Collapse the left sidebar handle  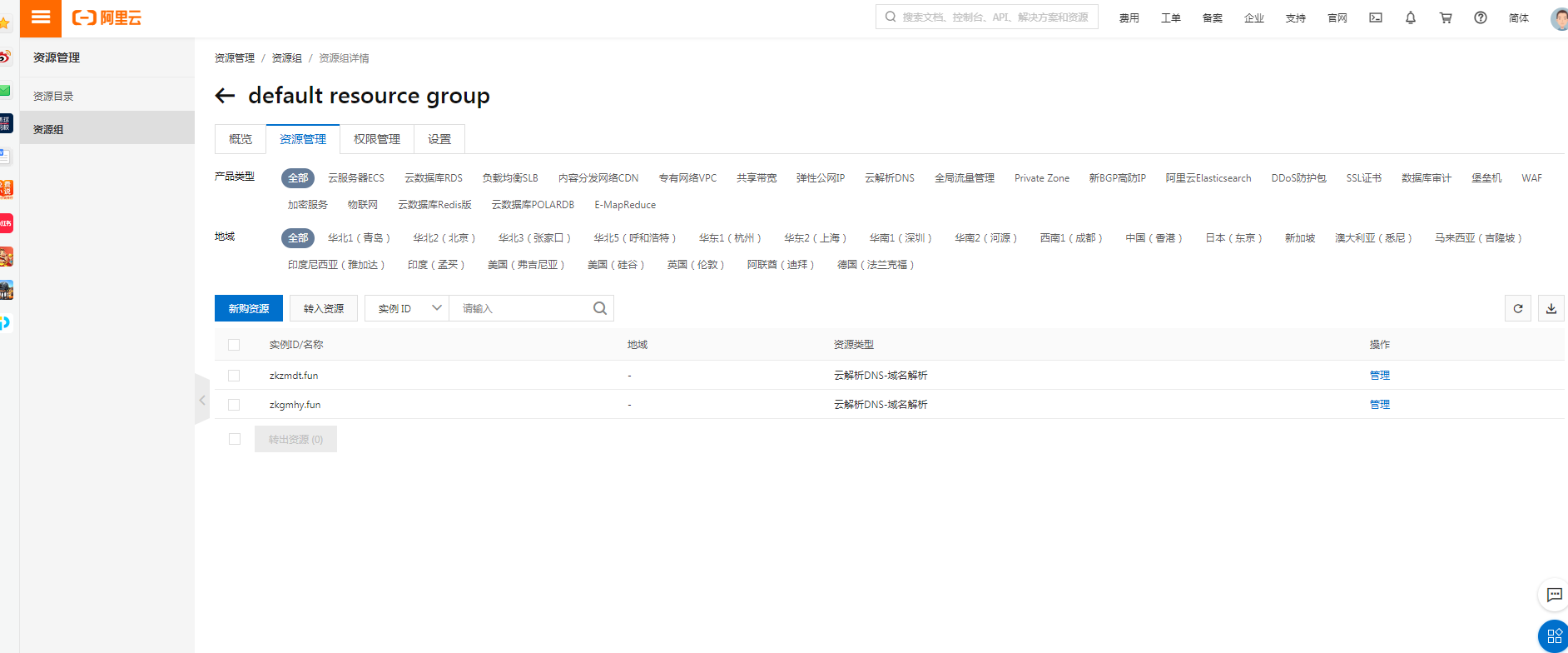(202, 400)
